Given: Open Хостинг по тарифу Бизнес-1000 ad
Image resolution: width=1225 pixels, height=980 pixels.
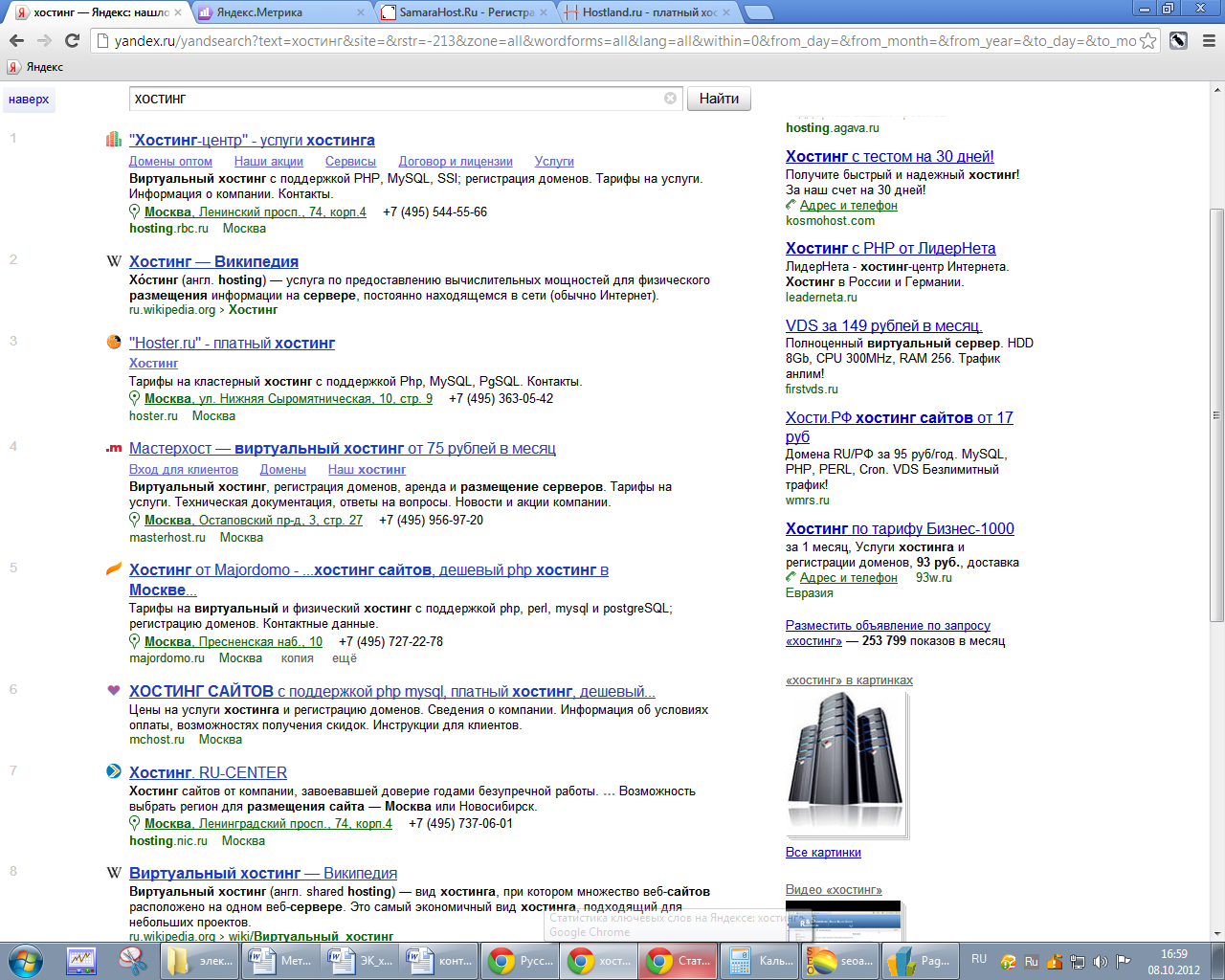Looking at the screenshot, I should pos(900,529).
